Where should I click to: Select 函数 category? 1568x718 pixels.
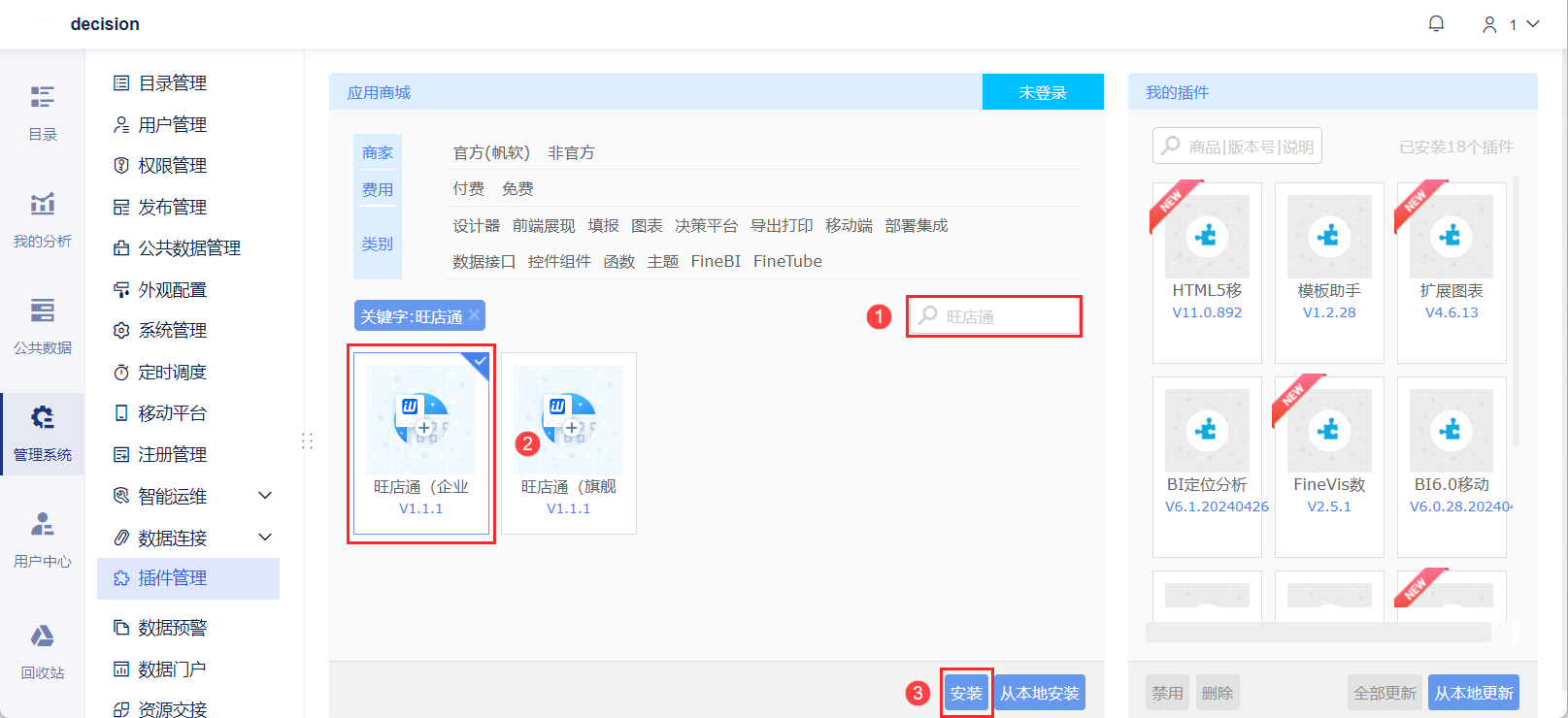(x=618, y=261)
